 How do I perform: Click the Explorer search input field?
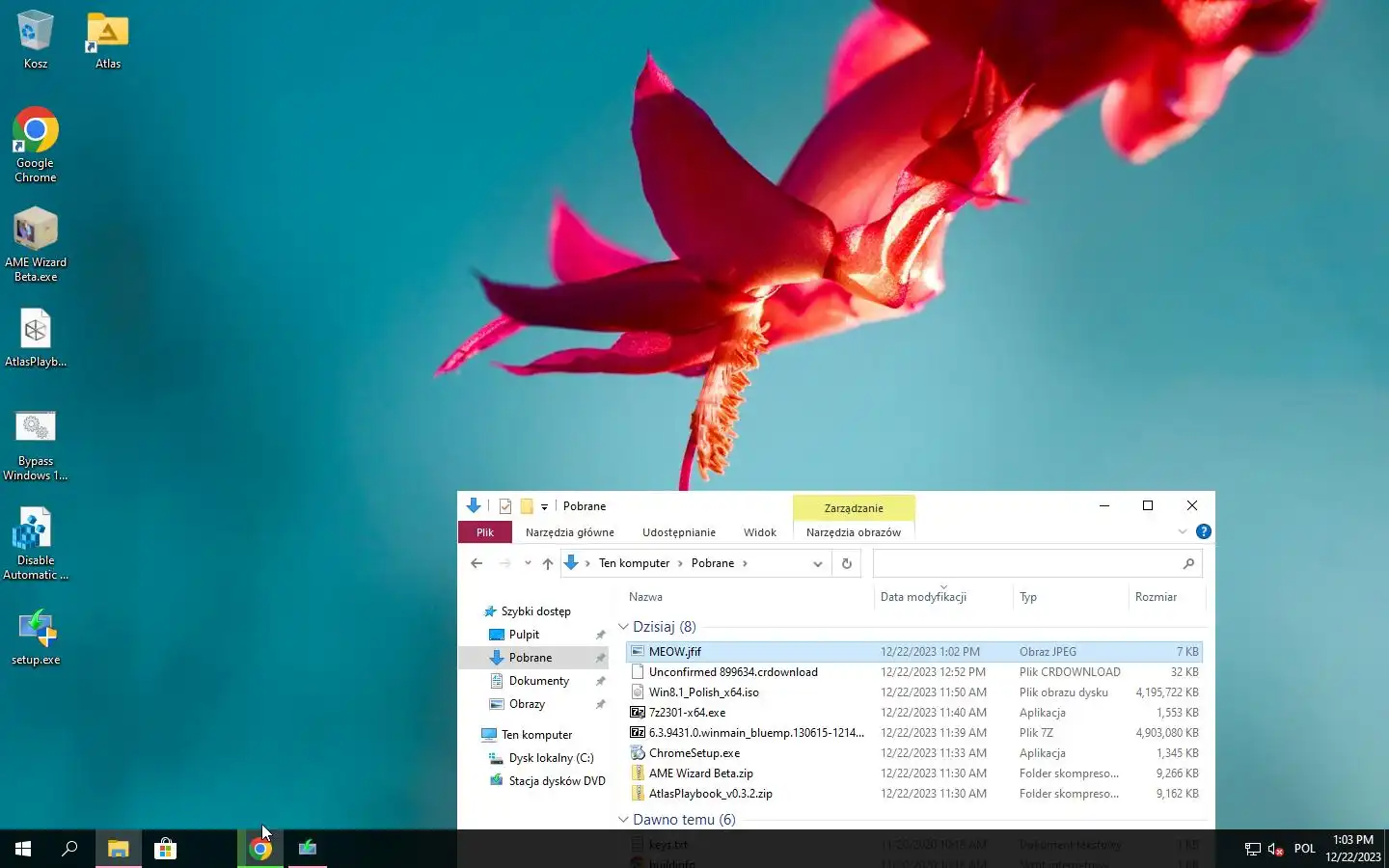tap(1026, 563)
